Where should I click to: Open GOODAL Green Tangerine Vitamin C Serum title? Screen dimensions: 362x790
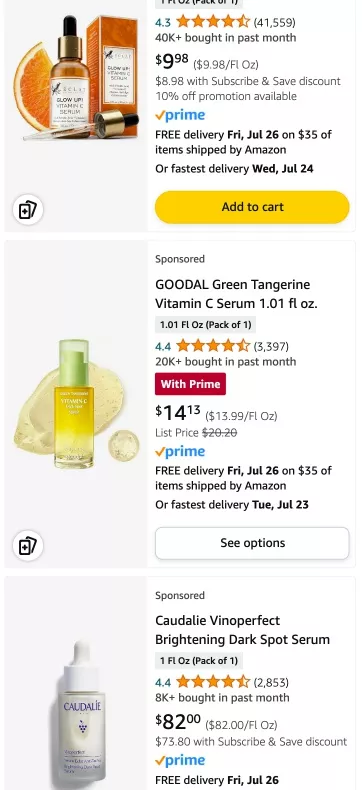pyautogui.click(x=236, y=294)
